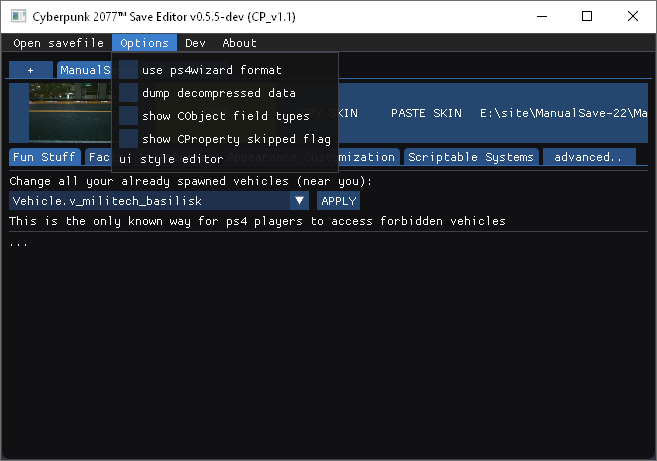Open the Scriptable Systems tab

pyautogui.click(x=471, y=157)
